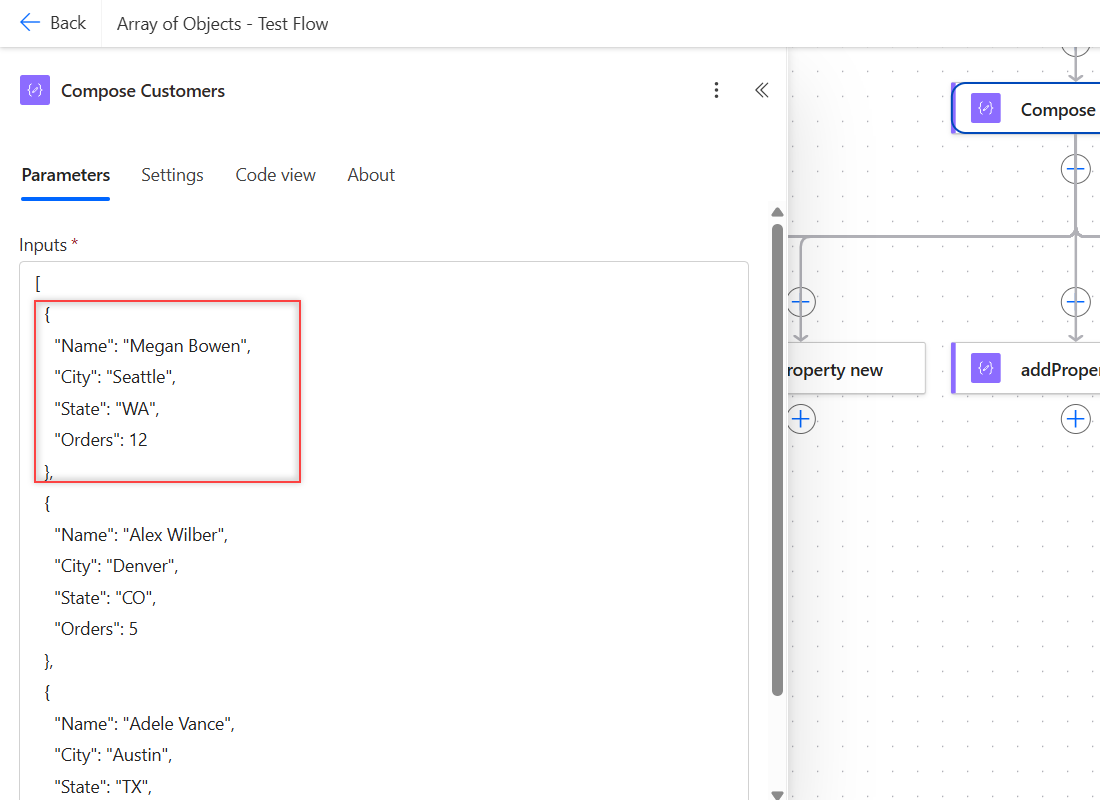Viewport: 1100px width, 800px height.
Task: Click plus connector above addProperty node
Action: point(1075,302)
